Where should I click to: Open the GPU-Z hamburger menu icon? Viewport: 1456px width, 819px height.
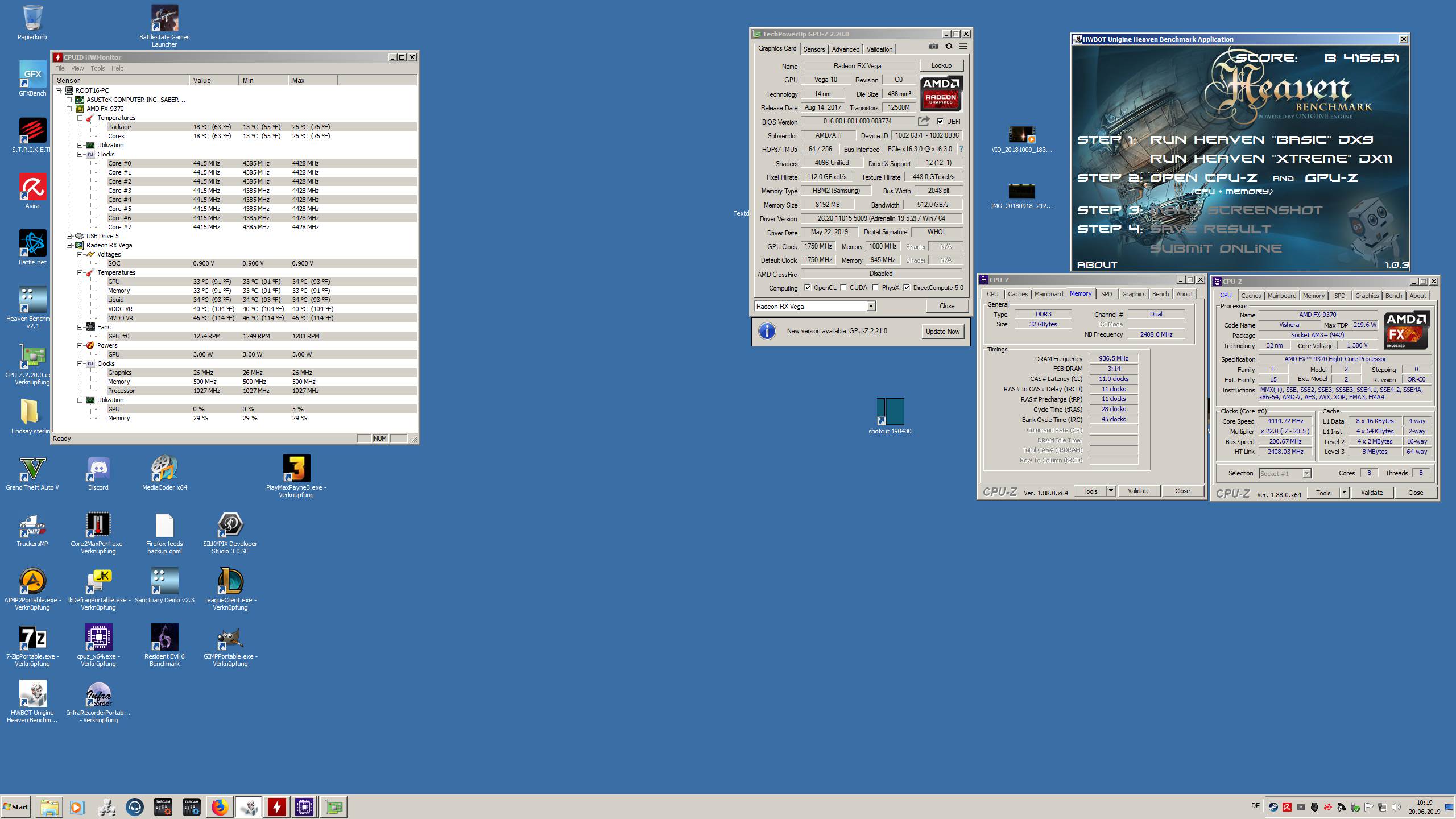(963, 47)
